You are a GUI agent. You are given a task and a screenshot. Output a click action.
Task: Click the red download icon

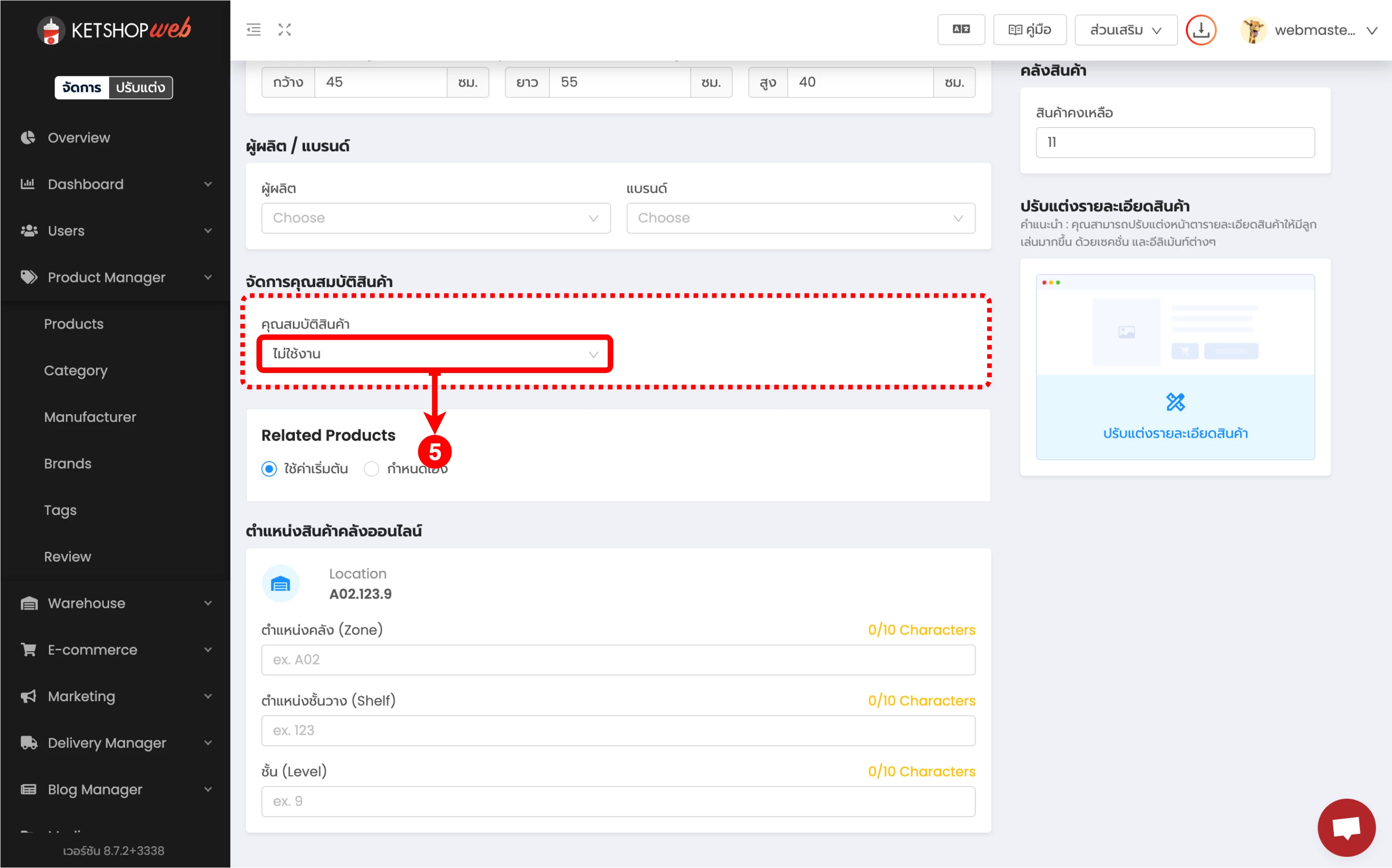1201,30
